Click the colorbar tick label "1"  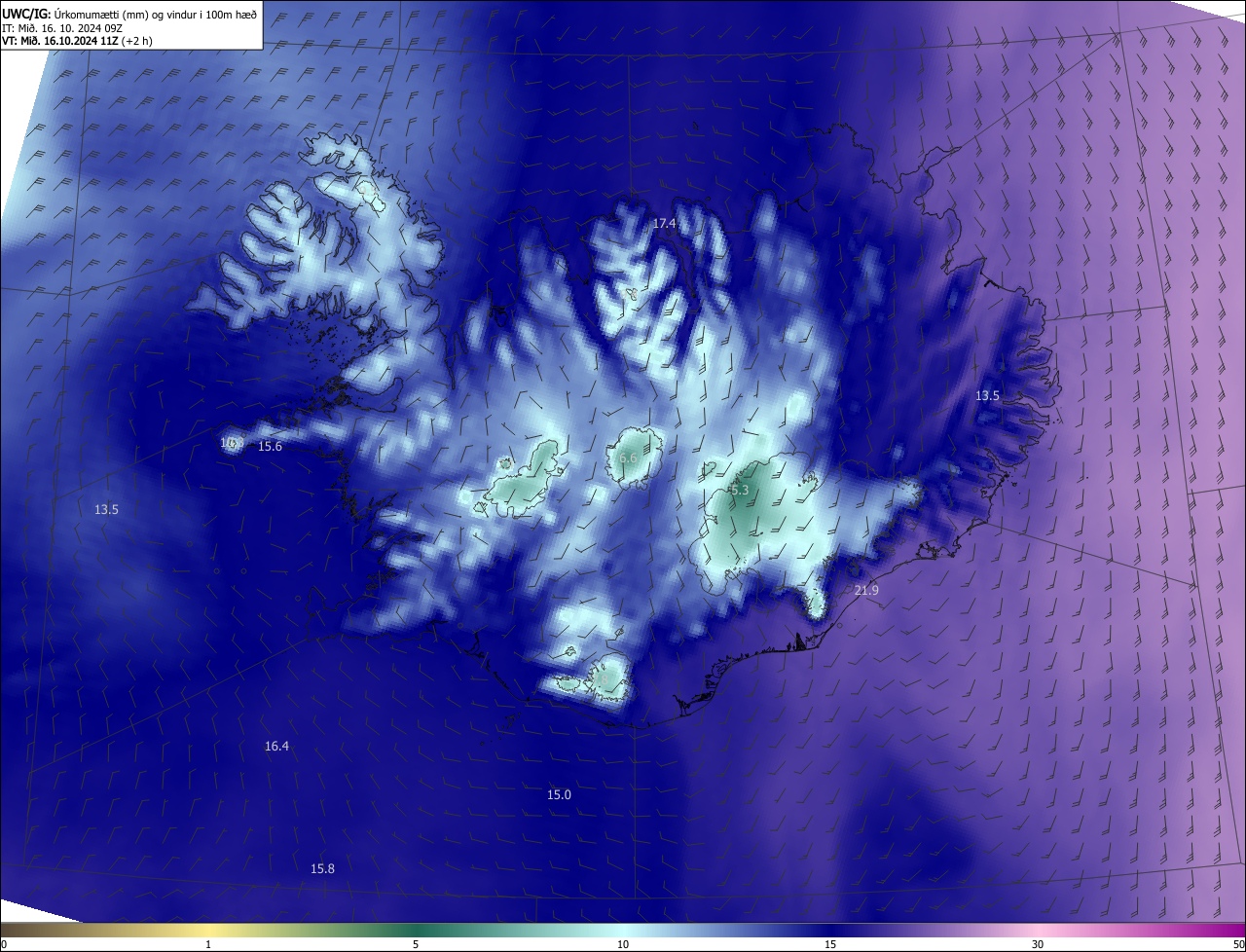click(208, 944)
